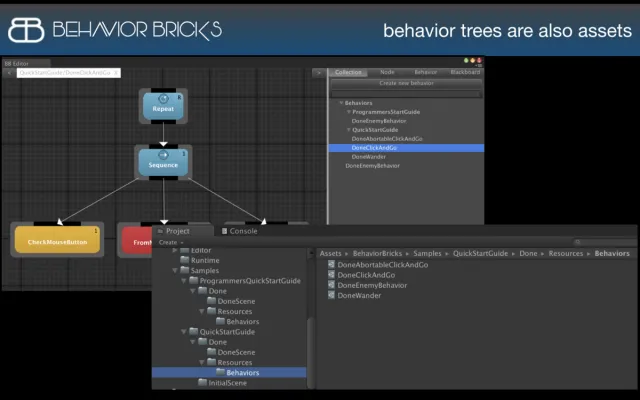Select DoneEnemyBehavior listed below DoneWander in Collection
Screen dimensions: 640x400
372,166
